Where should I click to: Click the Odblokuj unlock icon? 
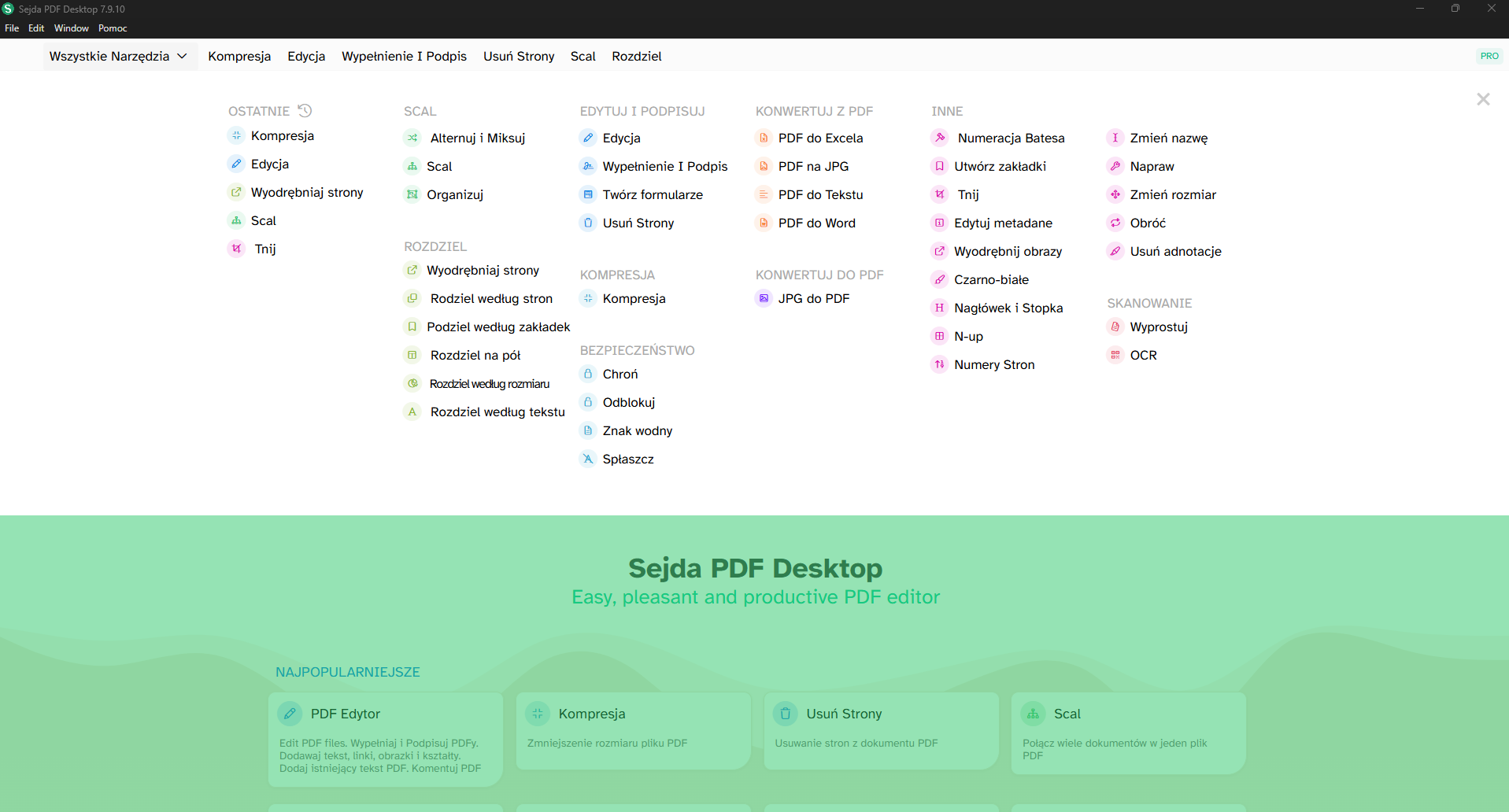(x=588, y=402)
